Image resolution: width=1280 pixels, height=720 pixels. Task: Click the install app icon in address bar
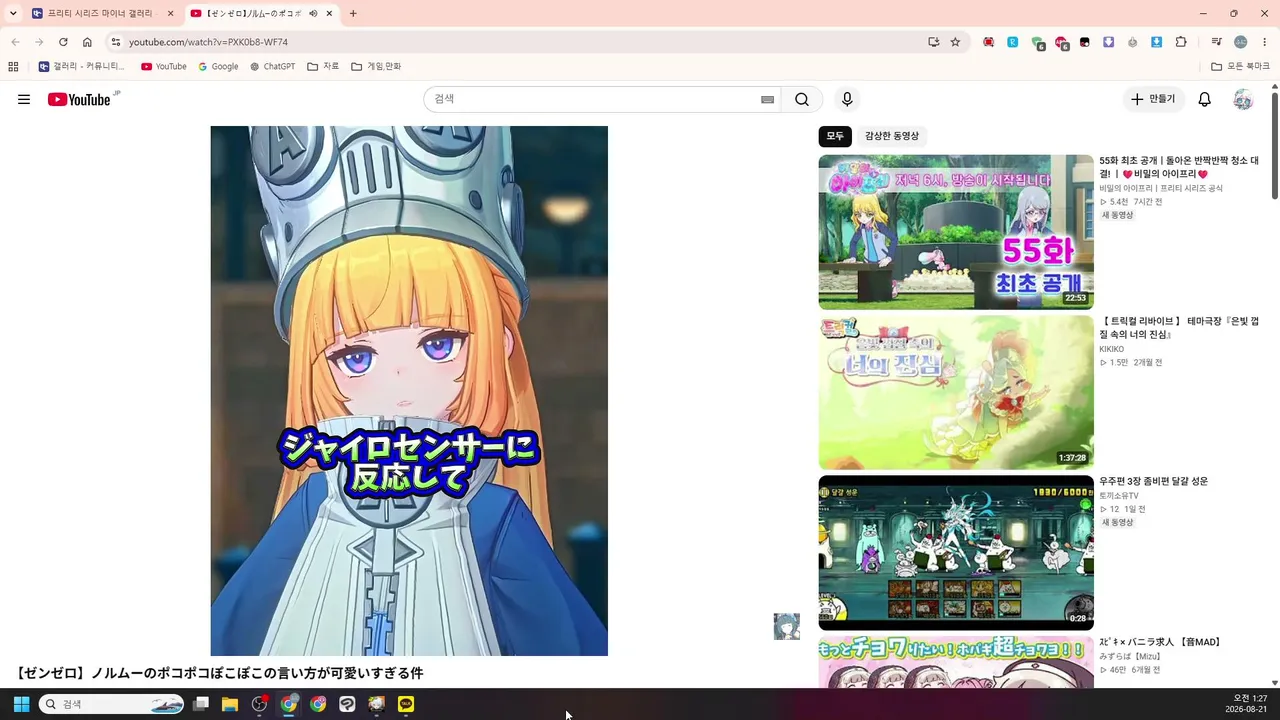(933, 42)
